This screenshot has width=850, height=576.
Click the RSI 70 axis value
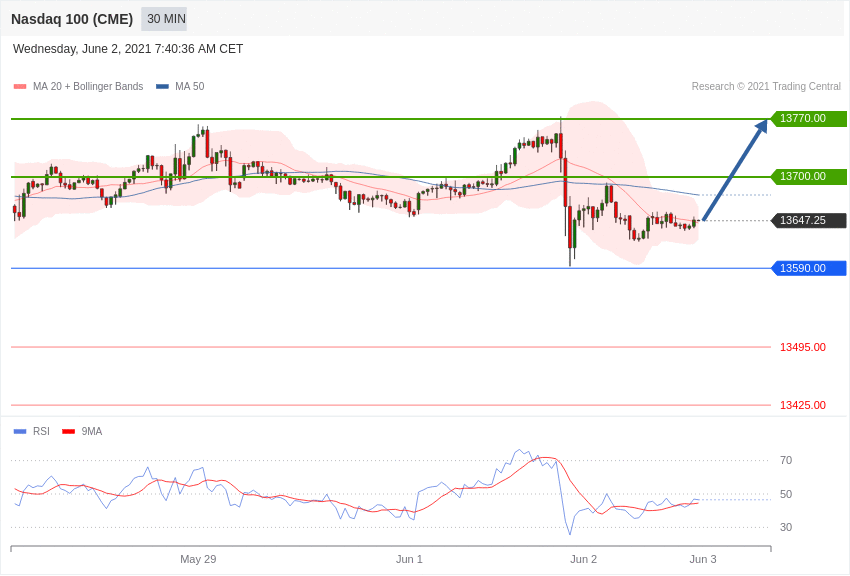786,461
